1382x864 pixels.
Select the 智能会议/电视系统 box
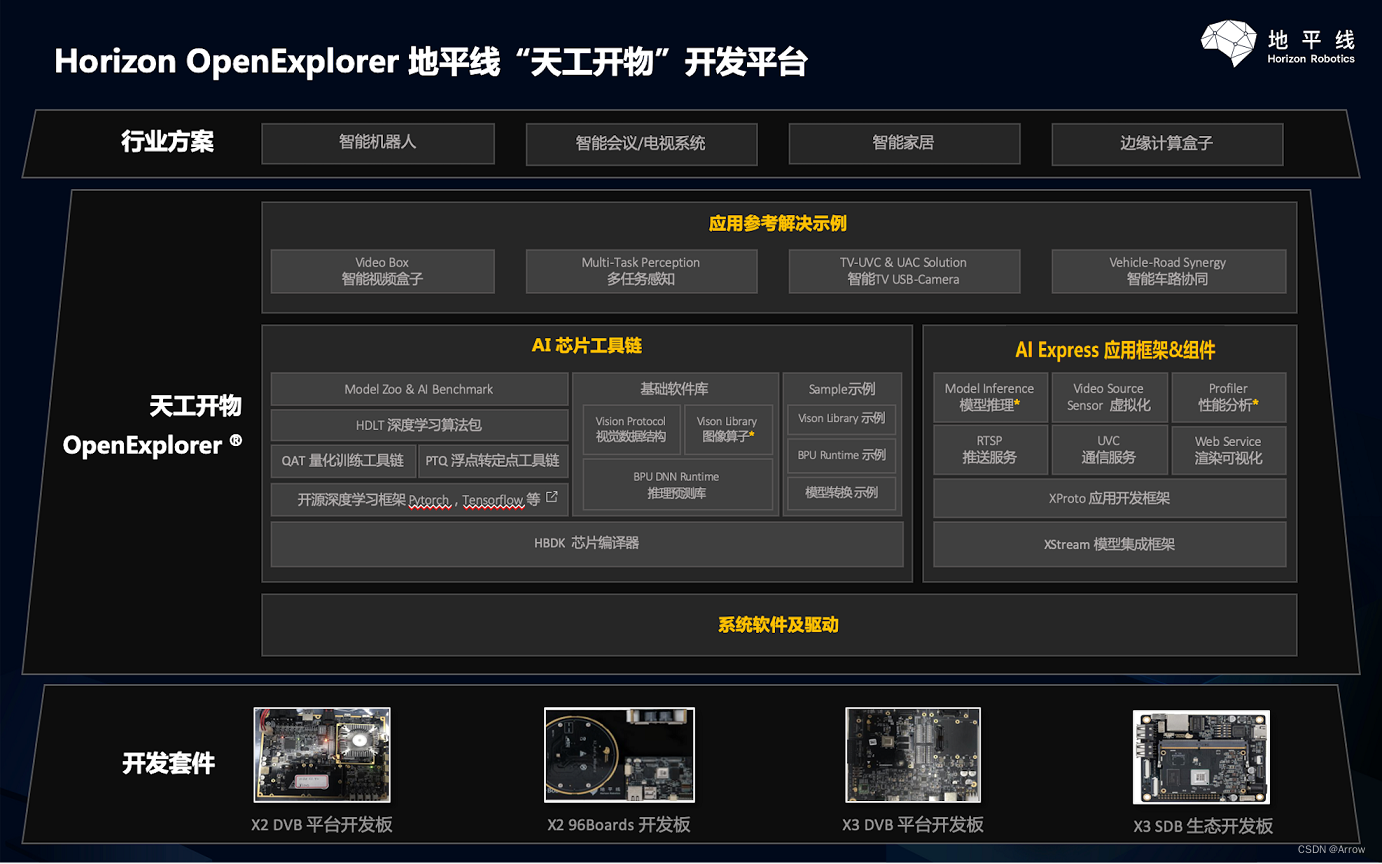641,143
